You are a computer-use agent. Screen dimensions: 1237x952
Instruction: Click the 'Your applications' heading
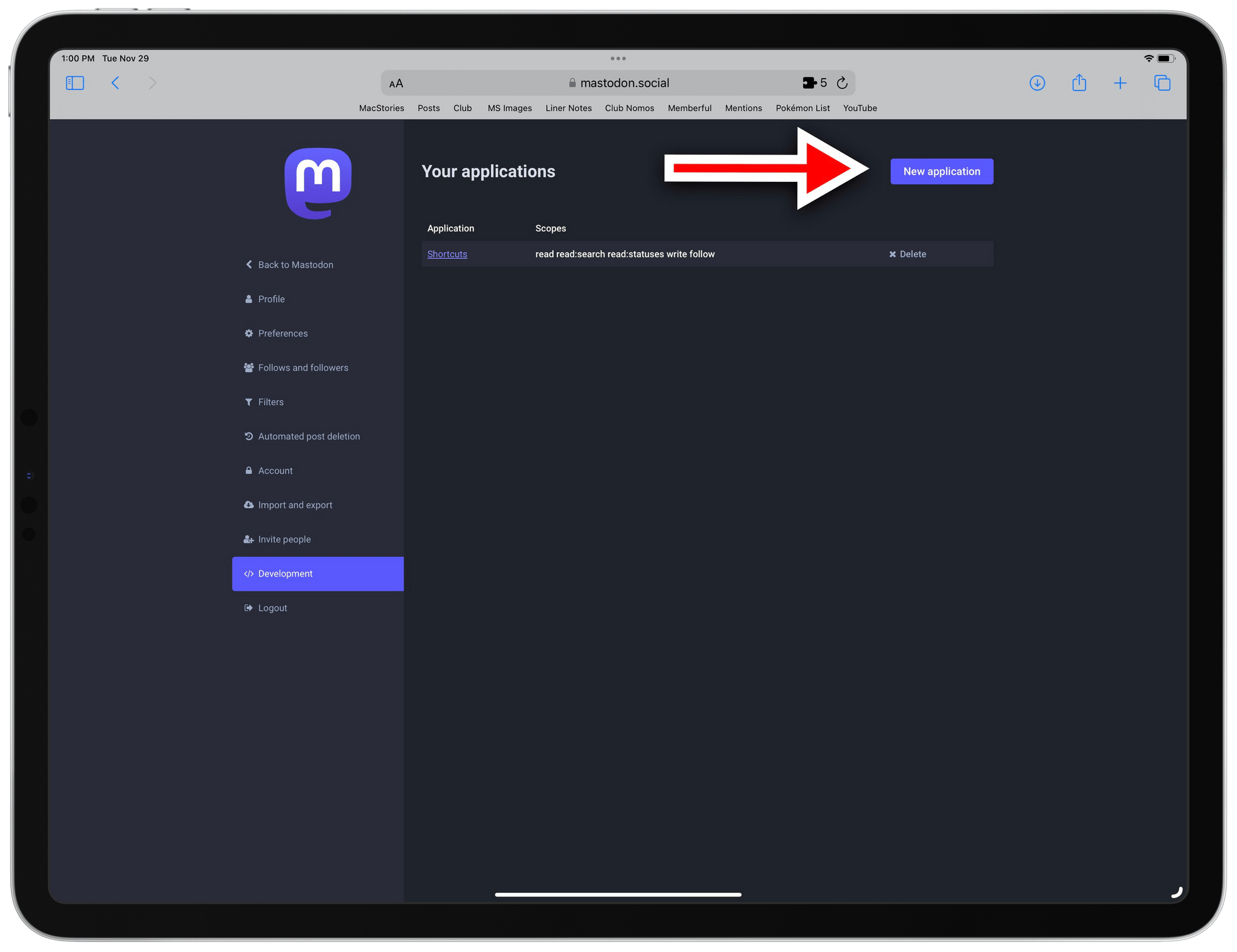coord(488,172)
